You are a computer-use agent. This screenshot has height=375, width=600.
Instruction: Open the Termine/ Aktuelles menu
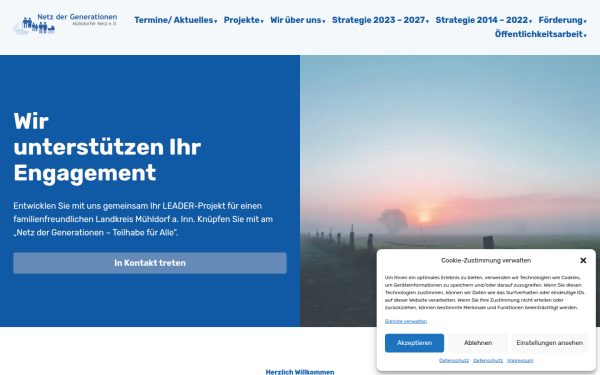coord(176,20)
